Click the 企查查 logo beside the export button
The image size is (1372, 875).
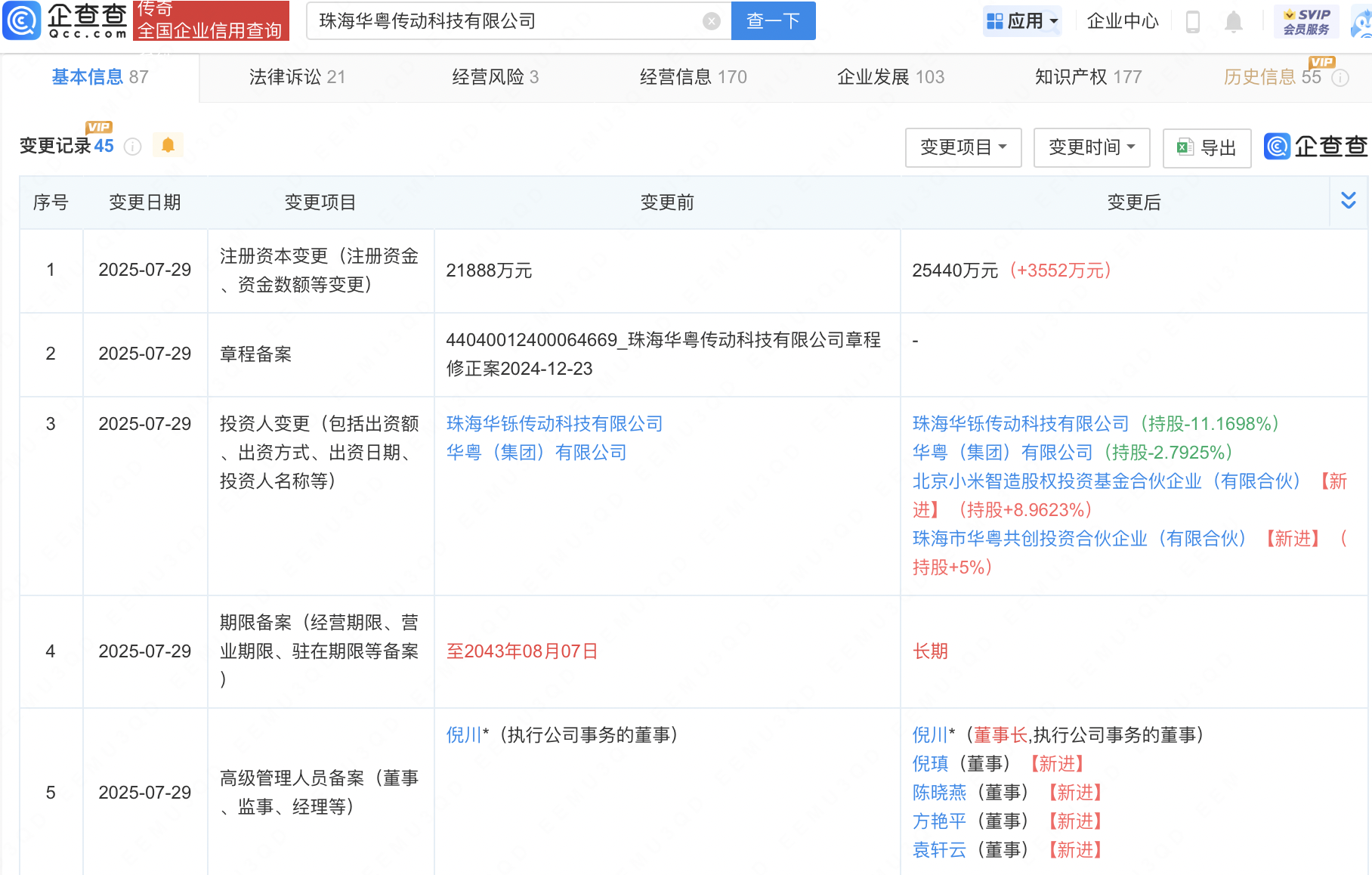tap(1315, 147)
